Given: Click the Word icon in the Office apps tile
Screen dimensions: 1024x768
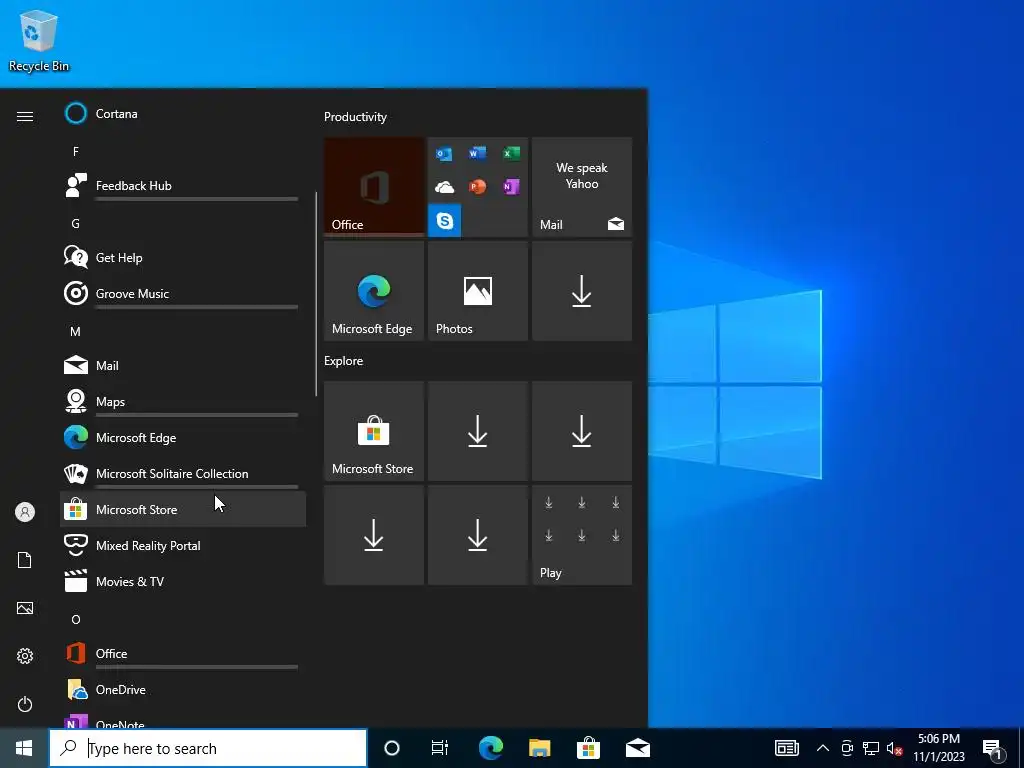Looking at the screenshot, I should tap(477, 153).
